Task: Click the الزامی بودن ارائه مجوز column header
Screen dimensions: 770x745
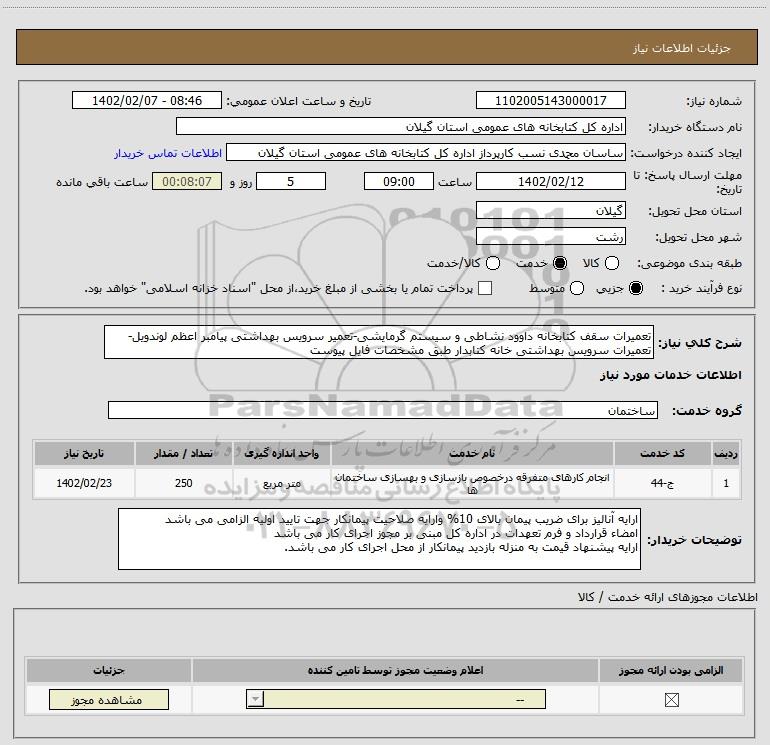Action: tap(671, 670)
